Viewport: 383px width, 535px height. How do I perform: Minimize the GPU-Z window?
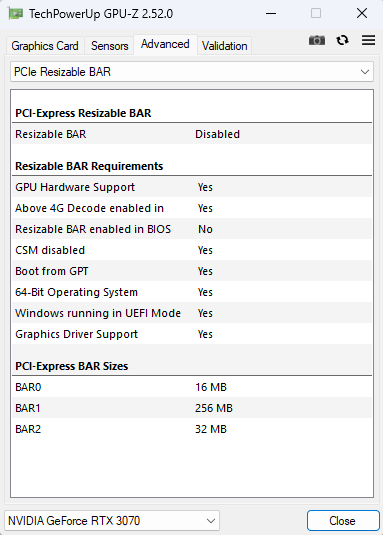click(x=271, y=14)
